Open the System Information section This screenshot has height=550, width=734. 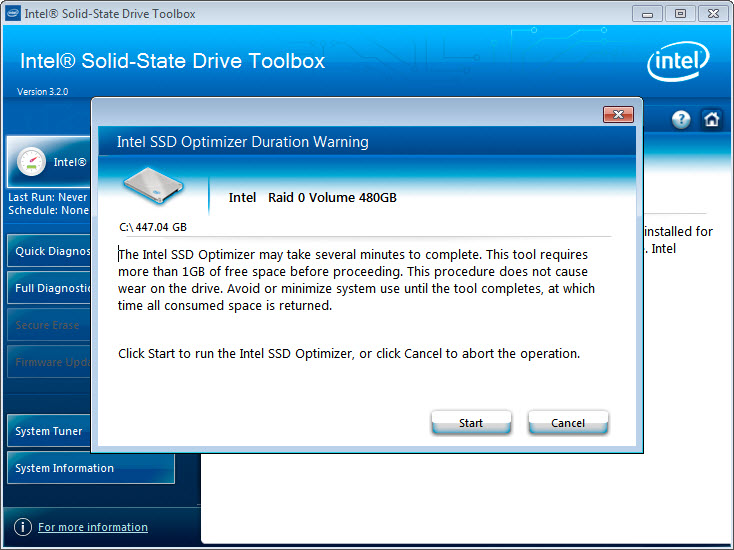point(91,468)
